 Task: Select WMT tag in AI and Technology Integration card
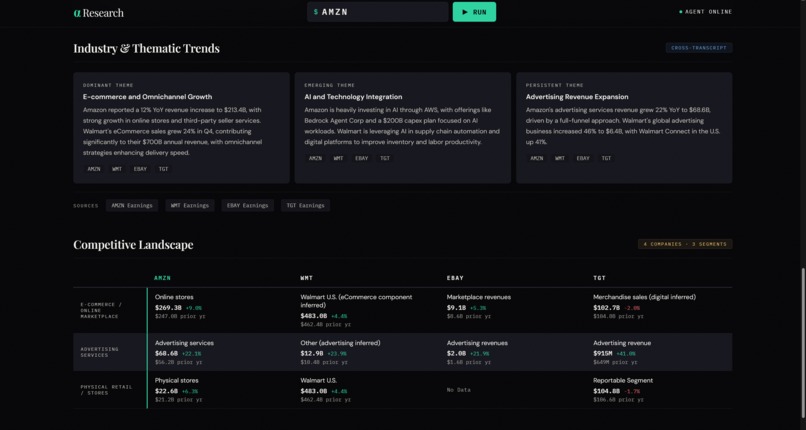(x=338, y=158)
